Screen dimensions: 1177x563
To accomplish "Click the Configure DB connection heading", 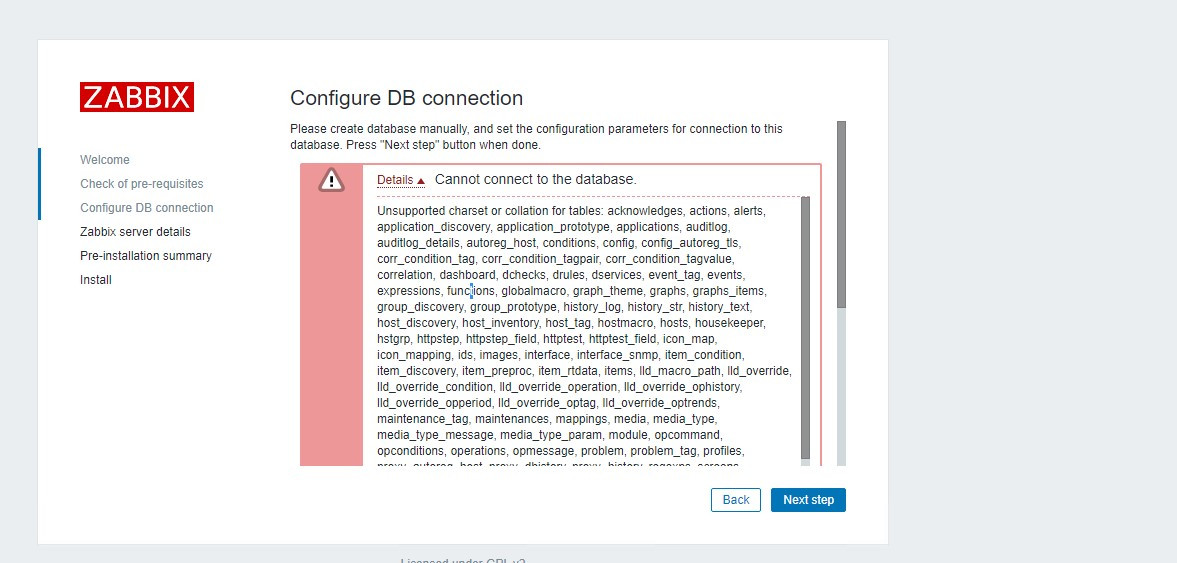I will click(406, 98).
